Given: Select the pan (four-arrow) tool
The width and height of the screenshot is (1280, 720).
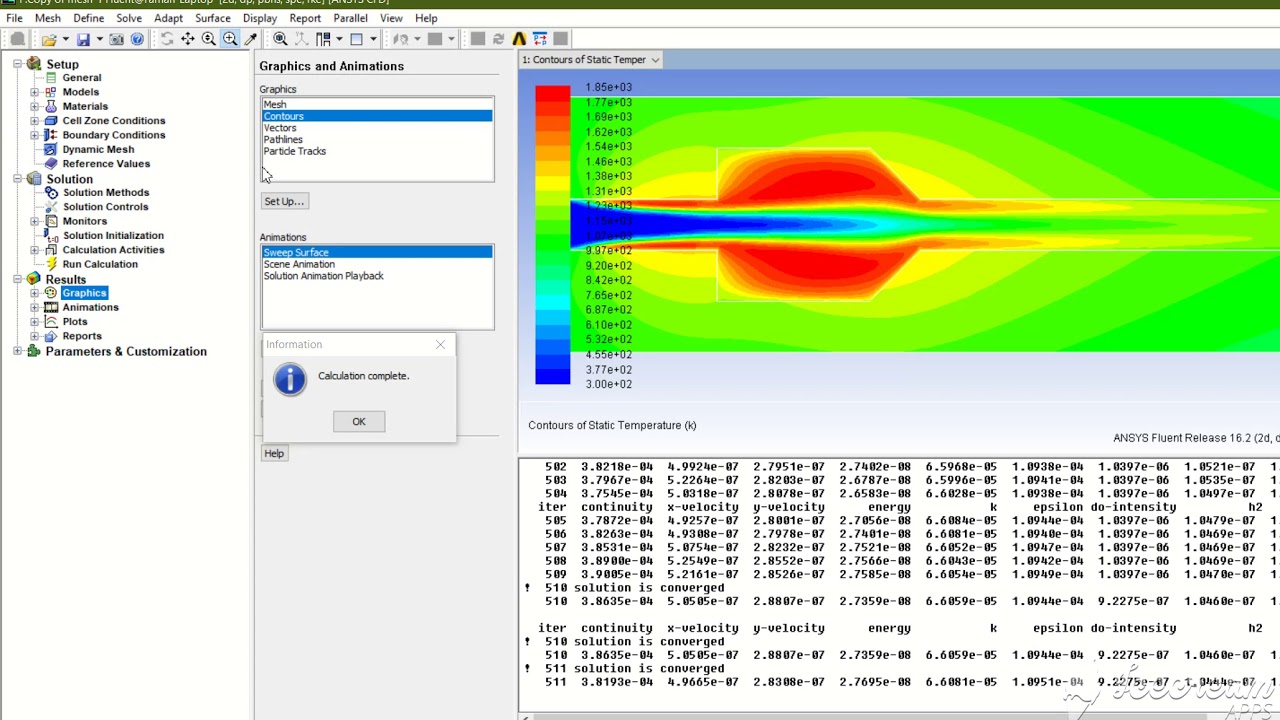Looking at the screenshot, I should [188, 39].
